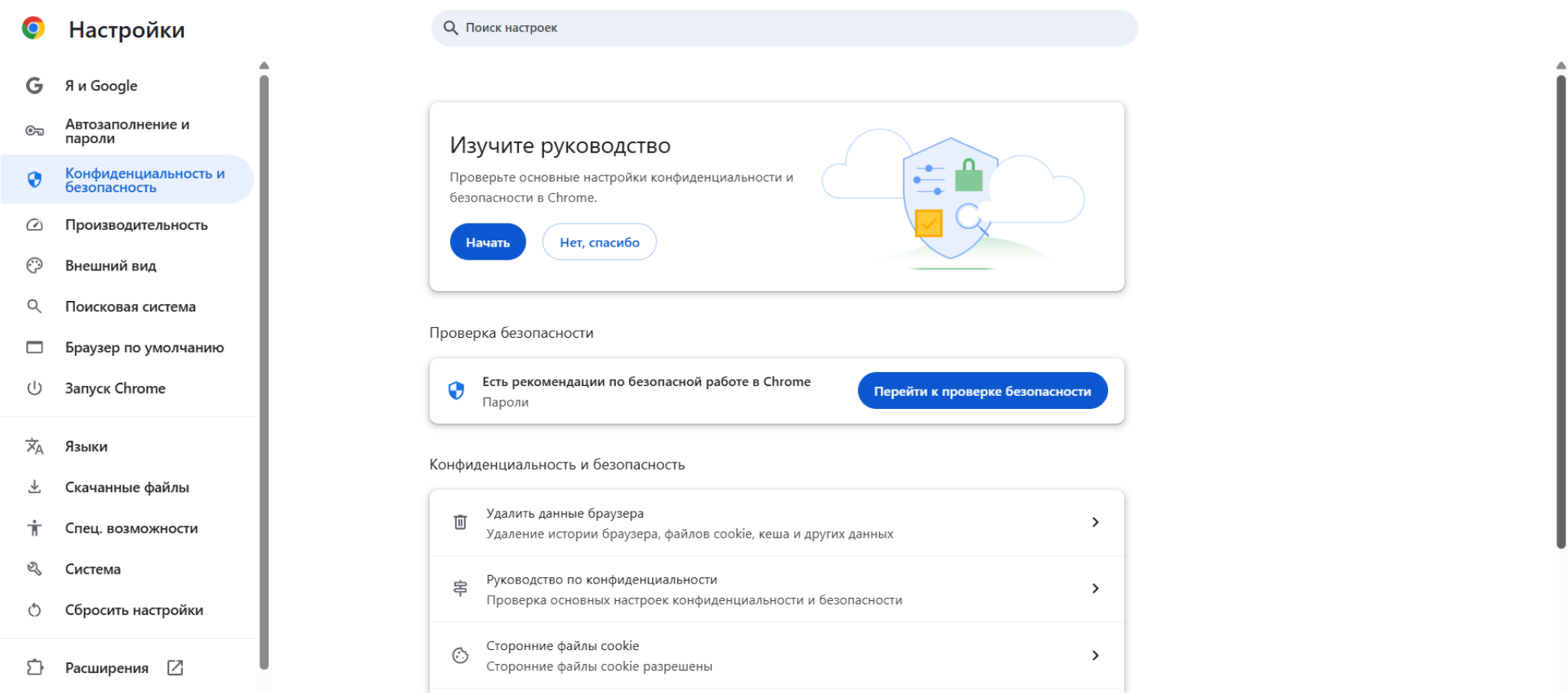1568x693 pixels.
Task: Click the external link icon beside Расширения
Action: (175, 668)
